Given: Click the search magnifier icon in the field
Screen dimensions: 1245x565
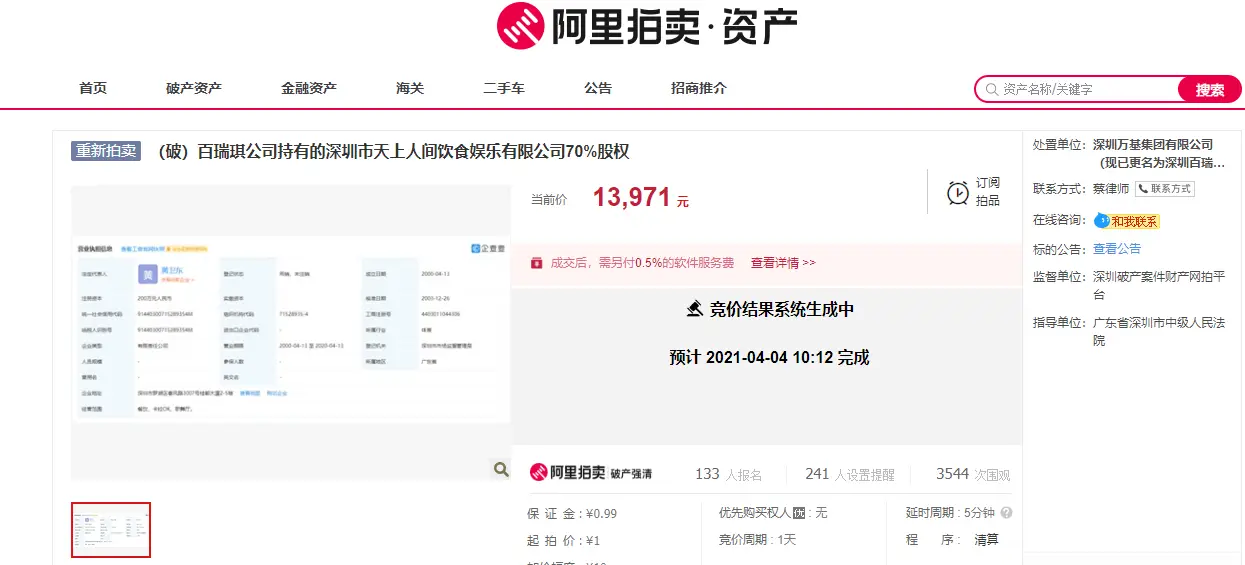Looking at the screenshot, I should click(x=991, y=89).
